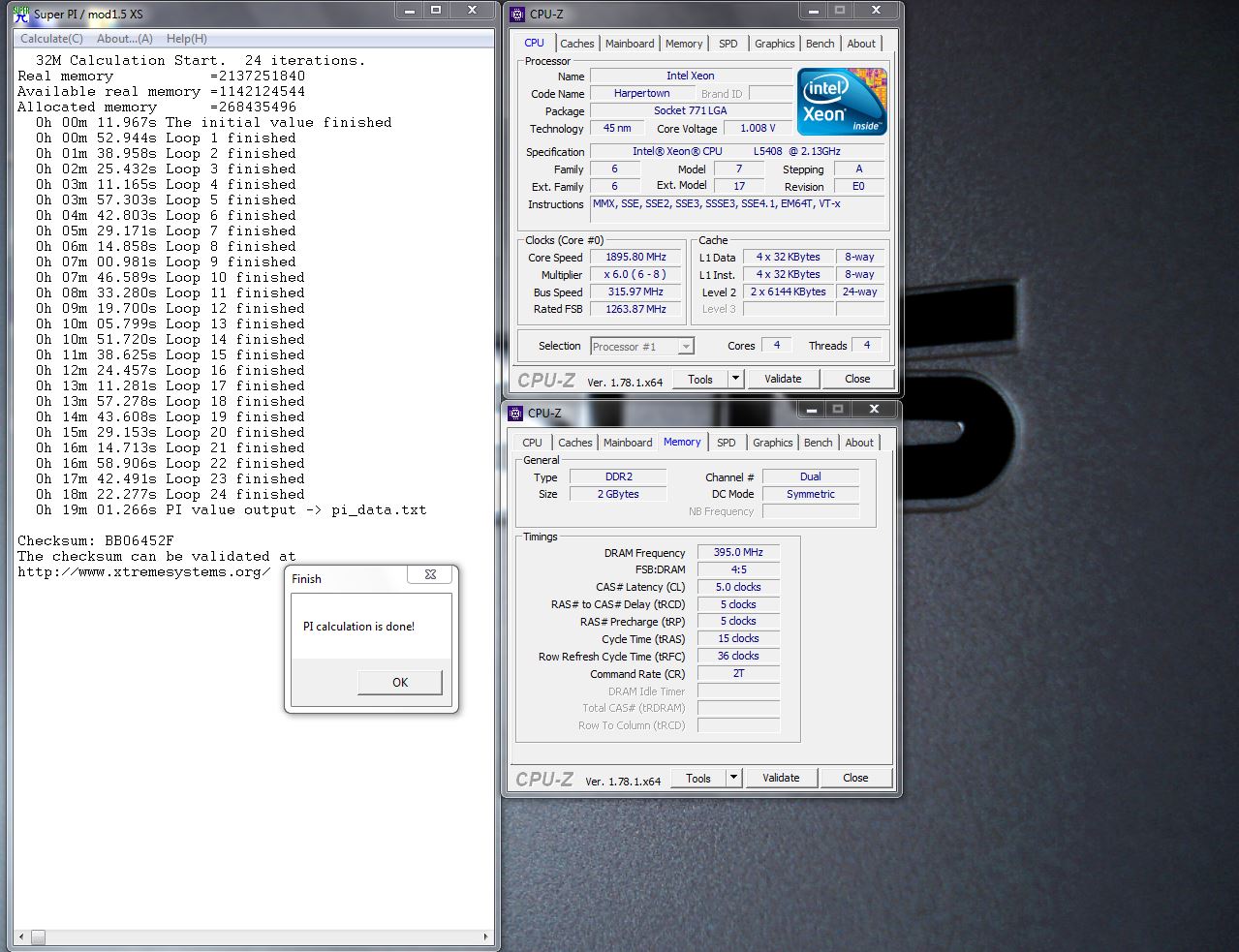
Task: Click the Intel Xeon inside logo
Action: [842, 102]
